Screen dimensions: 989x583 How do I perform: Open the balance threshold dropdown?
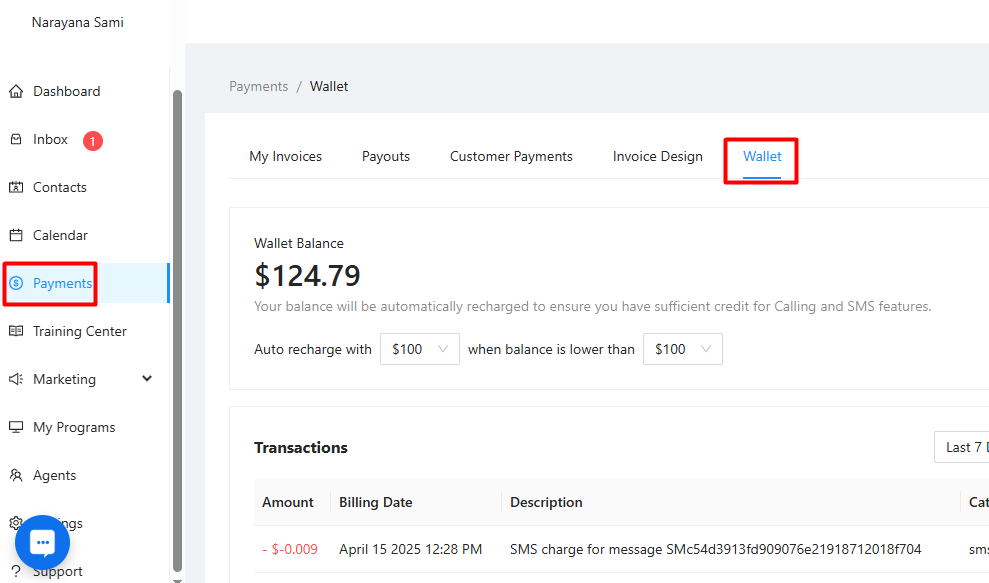click(682, 349)
